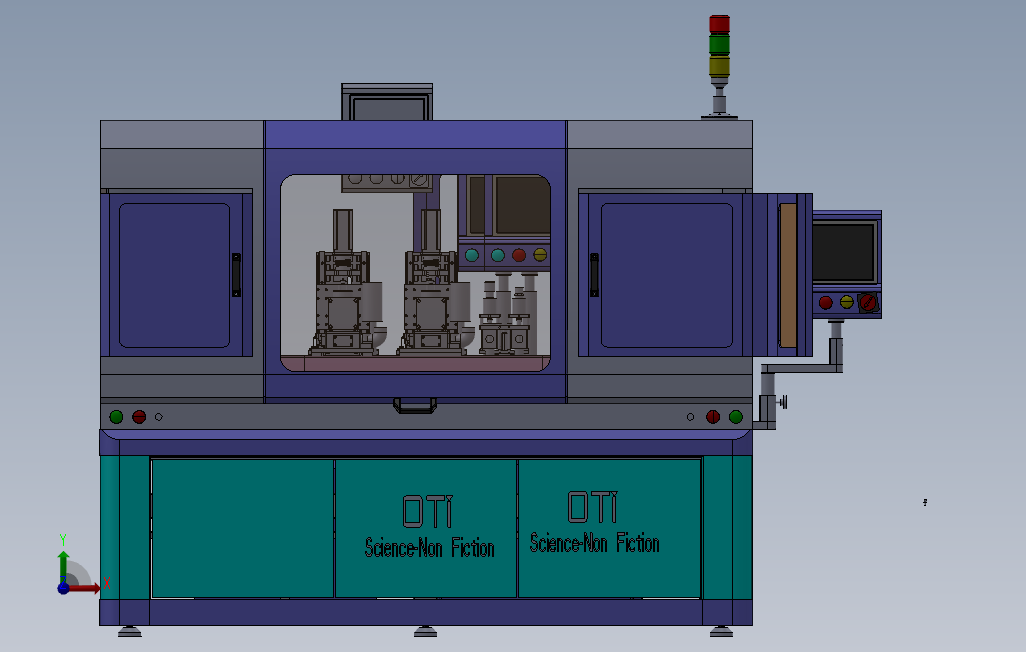Select the second press unit inside window
1026x652 pixels.
click(x=434, y=283)
